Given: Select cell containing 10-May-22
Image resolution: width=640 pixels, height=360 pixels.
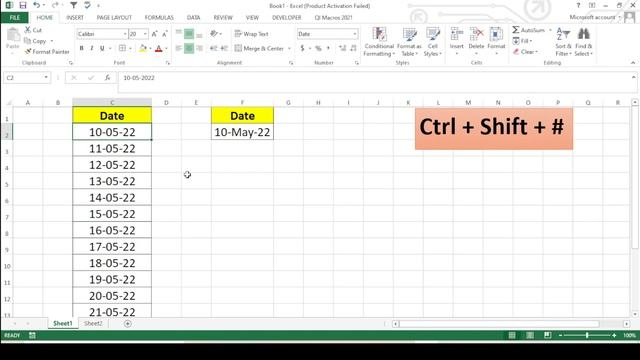Looking at the screenshot, I should click(x=242, y=132).
